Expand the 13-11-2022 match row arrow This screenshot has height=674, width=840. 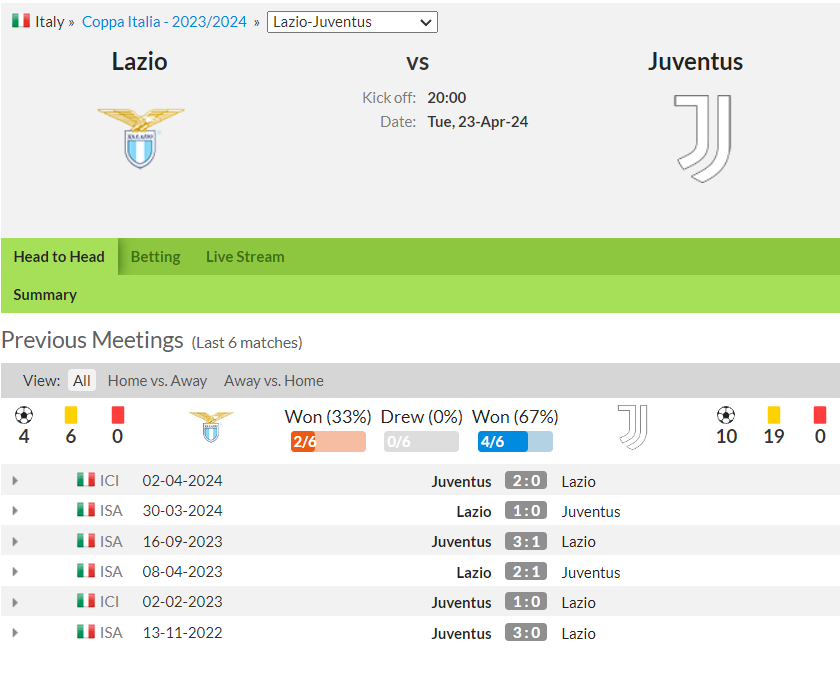pos(15,633)
